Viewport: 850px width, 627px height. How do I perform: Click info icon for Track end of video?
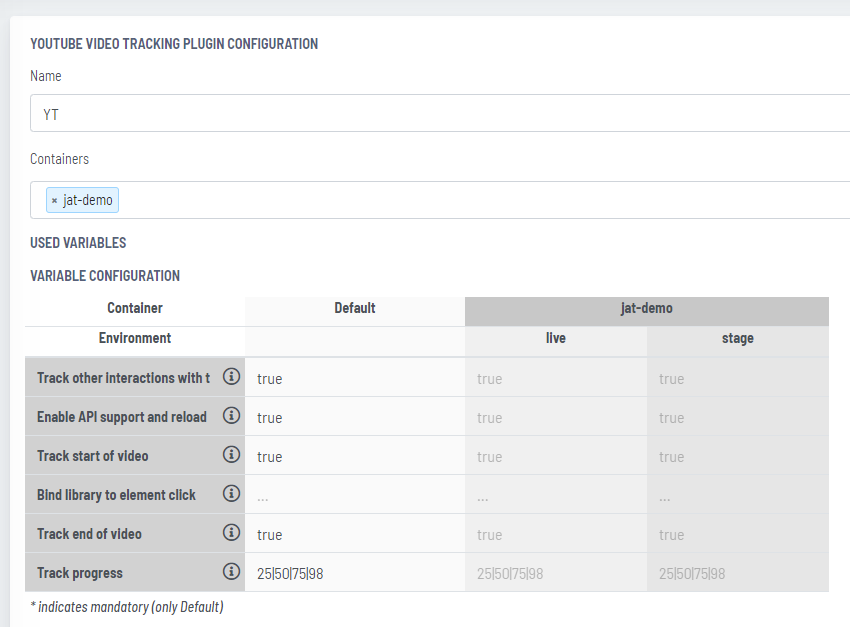pos(231,532)
